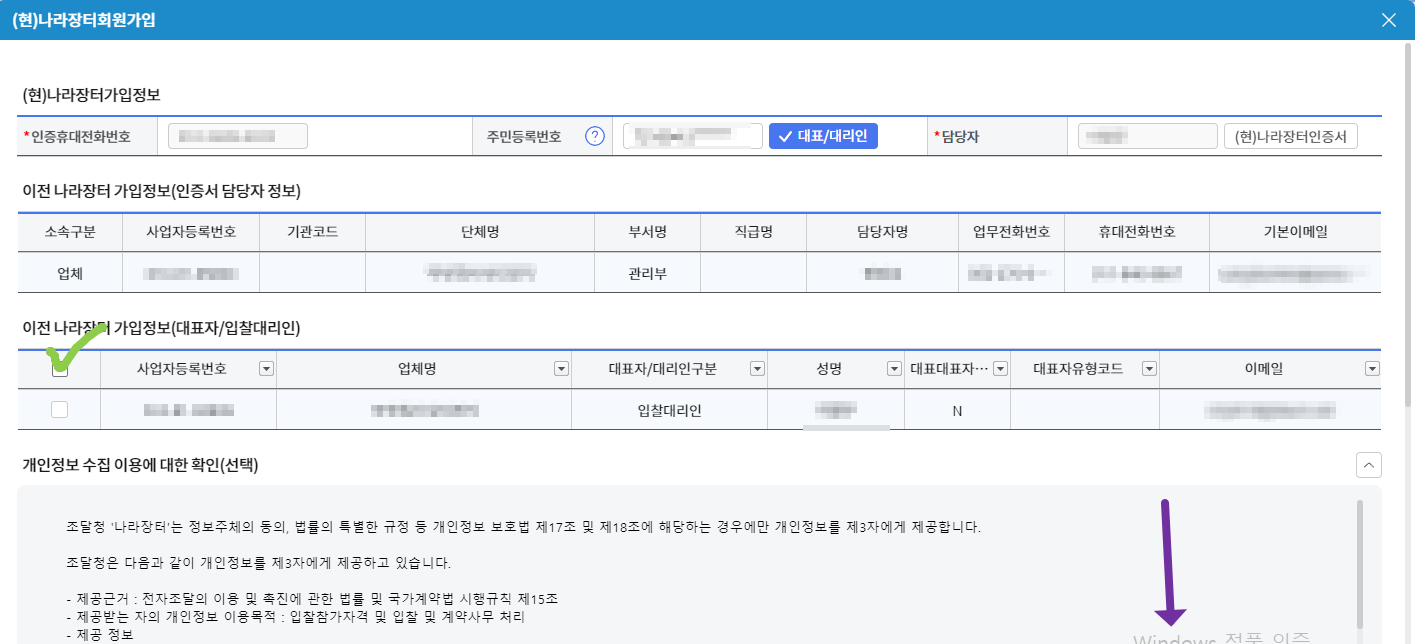1415x644 pixels.
Task: Select the 관리부 department cell
Action: tap(646, 272)
